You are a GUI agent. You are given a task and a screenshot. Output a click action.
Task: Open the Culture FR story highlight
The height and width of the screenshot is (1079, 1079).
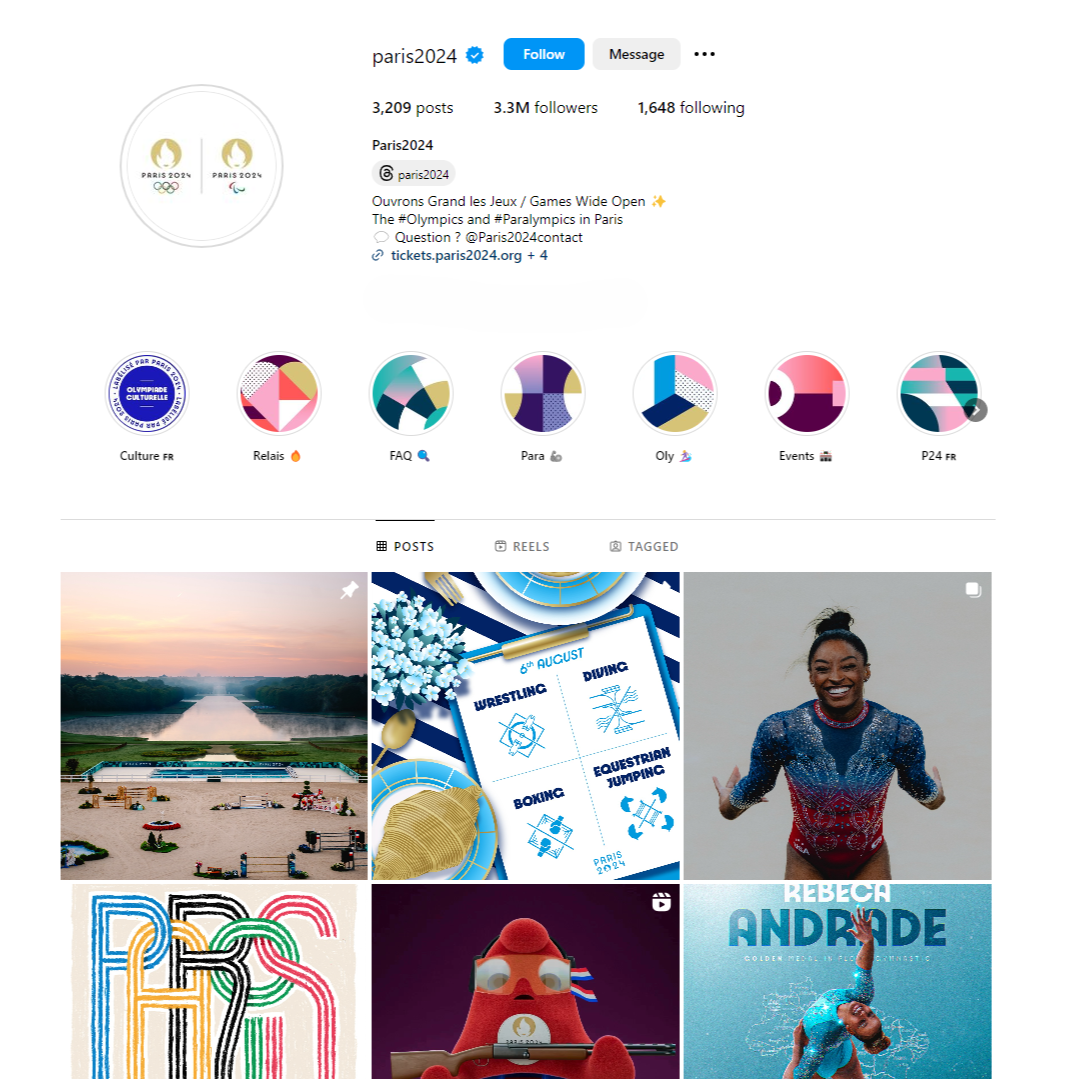(x=147, y=394)
